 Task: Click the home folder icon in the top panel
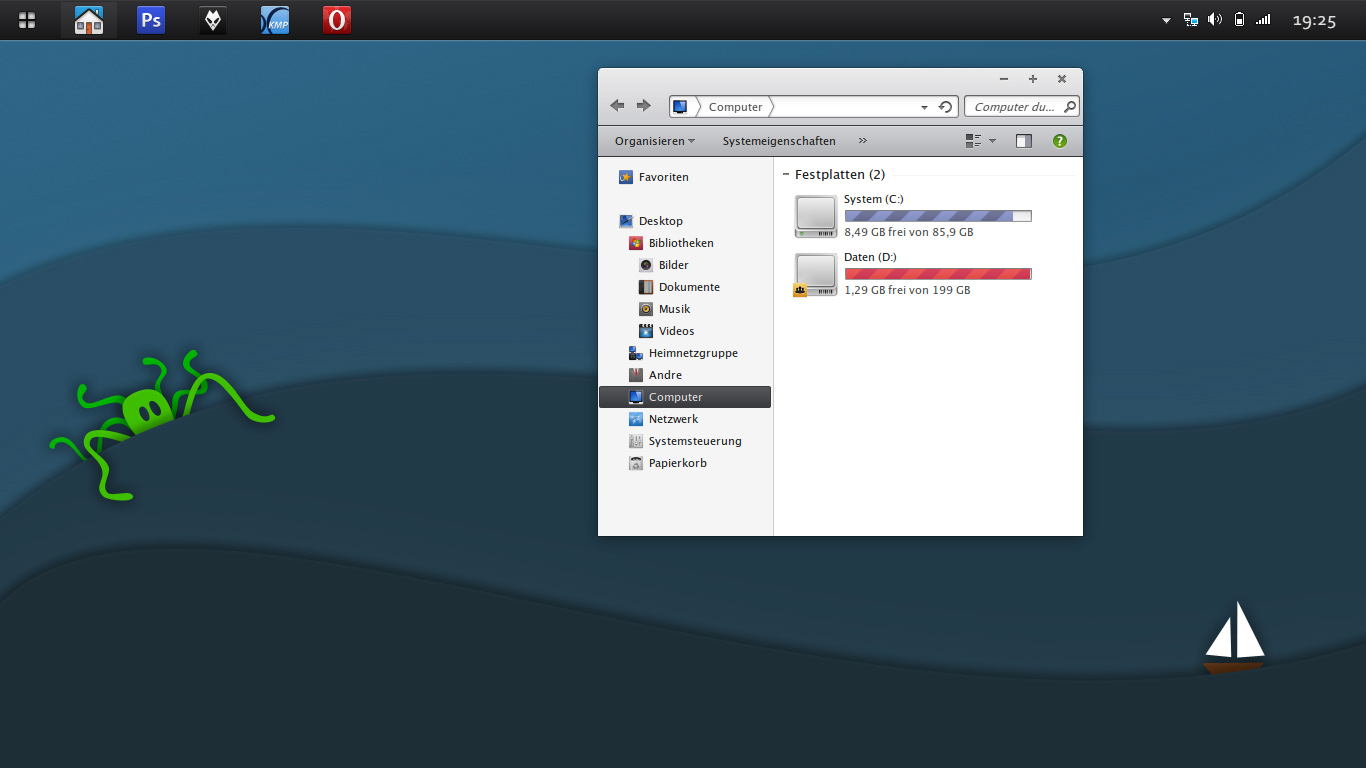coord(89,20)
